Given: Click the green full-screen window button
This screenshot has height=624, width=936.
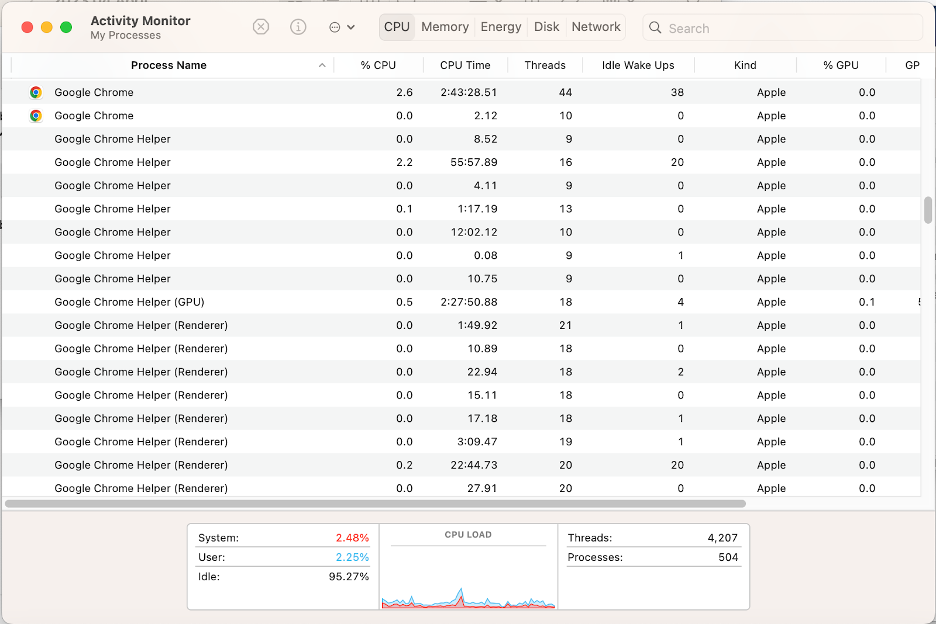Looking at the screenshot, I should click(x=66, y=27).
